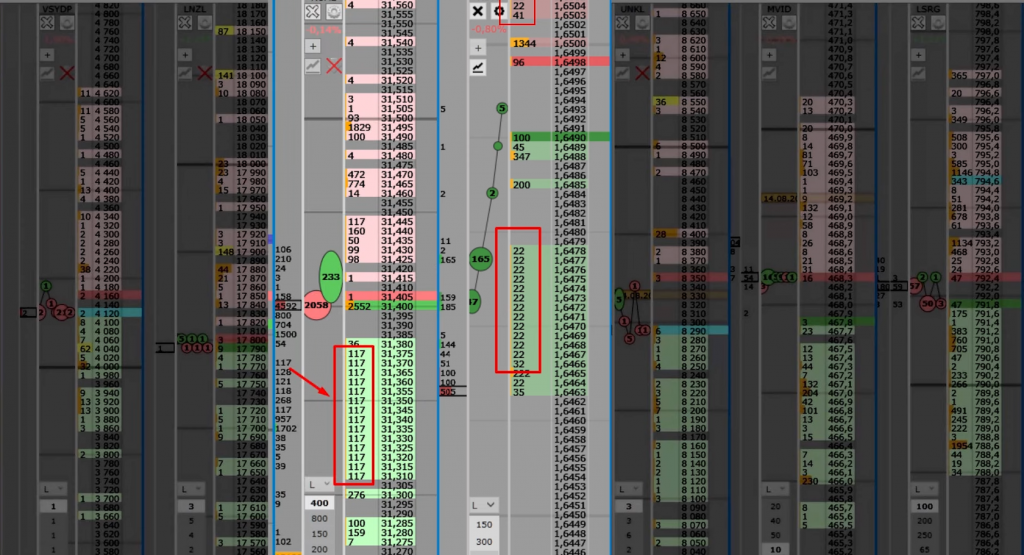1024x555 pixels.
Task: Click the plus icon under -0,14% change
Action: tap(313, 46)
